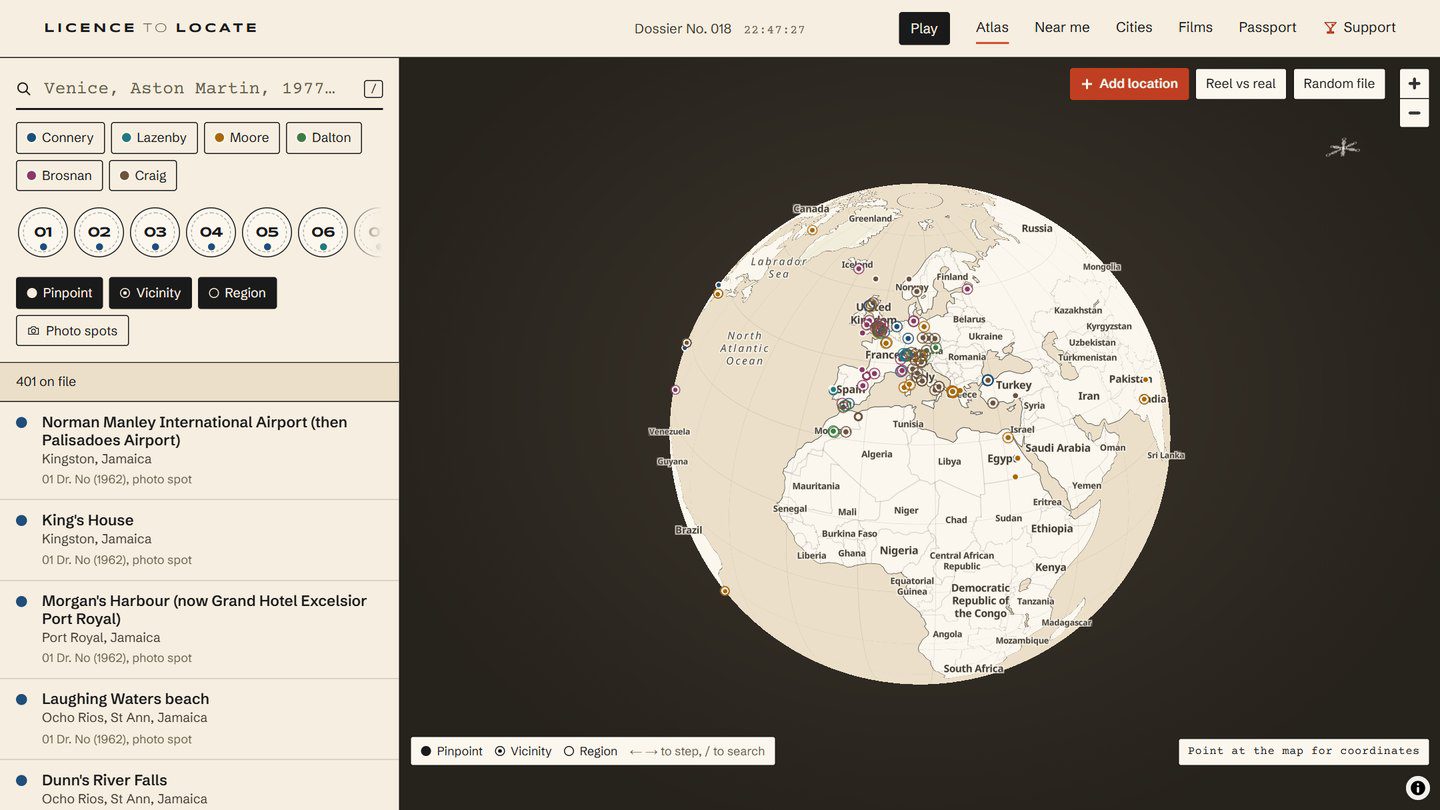Zoom out with the minus button
This screenshot has width=1440, height=810.
1414,113
